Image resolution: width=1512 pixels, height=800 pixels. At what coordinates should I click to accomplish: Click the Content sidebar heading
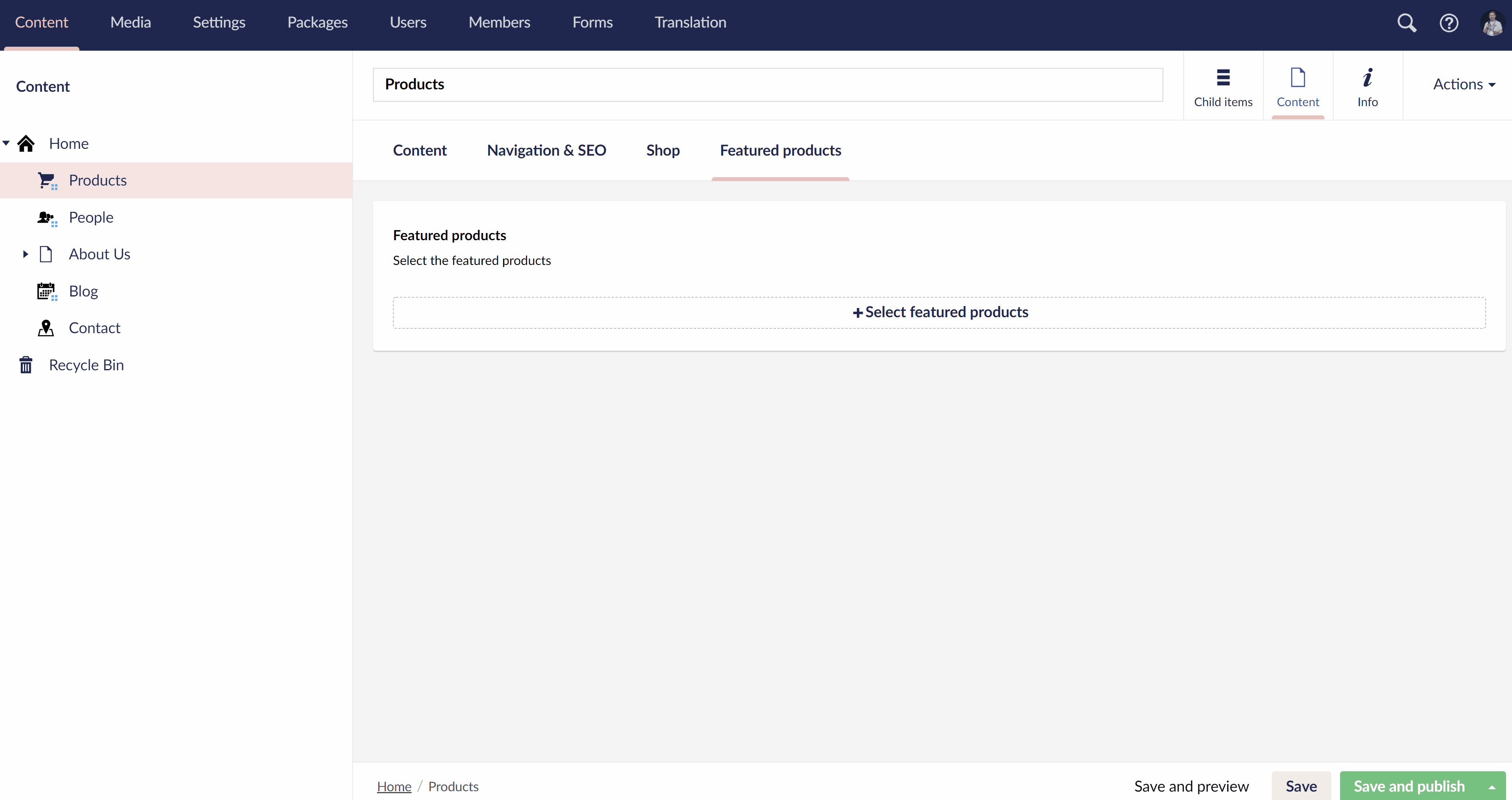coord(43,86)
